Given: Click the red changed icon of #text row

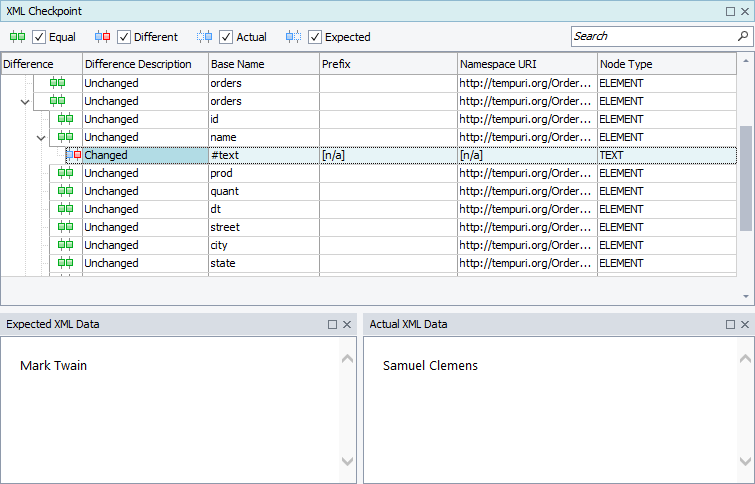Looking at the screenshot, I should point(75,155).
